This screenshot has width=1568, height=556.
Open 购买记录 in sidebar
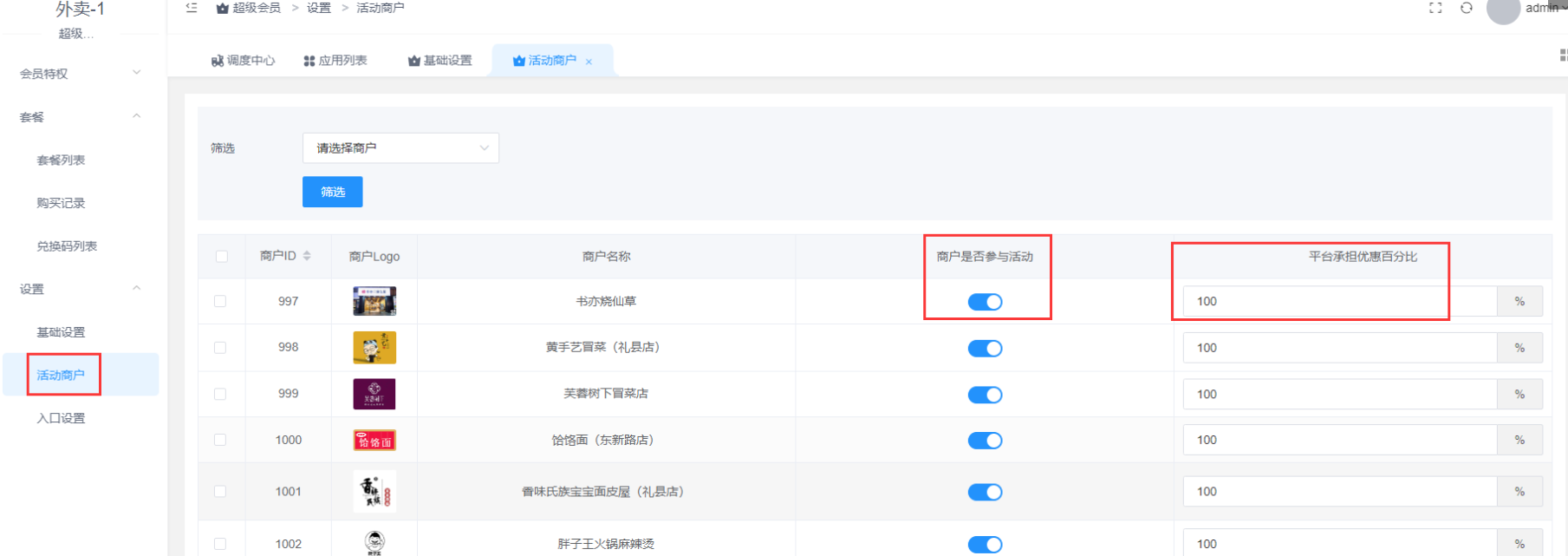coord(61,203)
